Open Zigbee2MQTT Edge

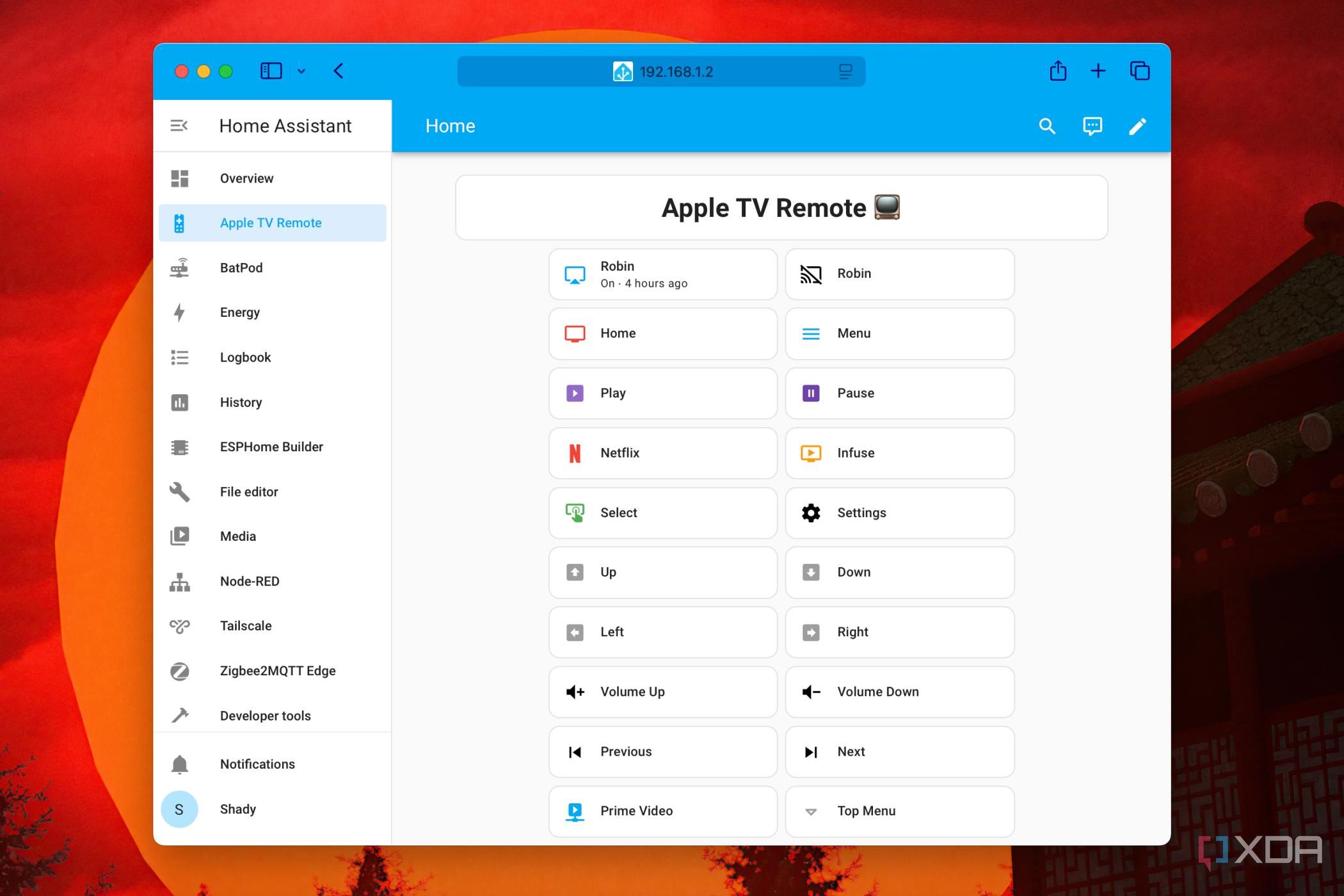coord(273,671)
